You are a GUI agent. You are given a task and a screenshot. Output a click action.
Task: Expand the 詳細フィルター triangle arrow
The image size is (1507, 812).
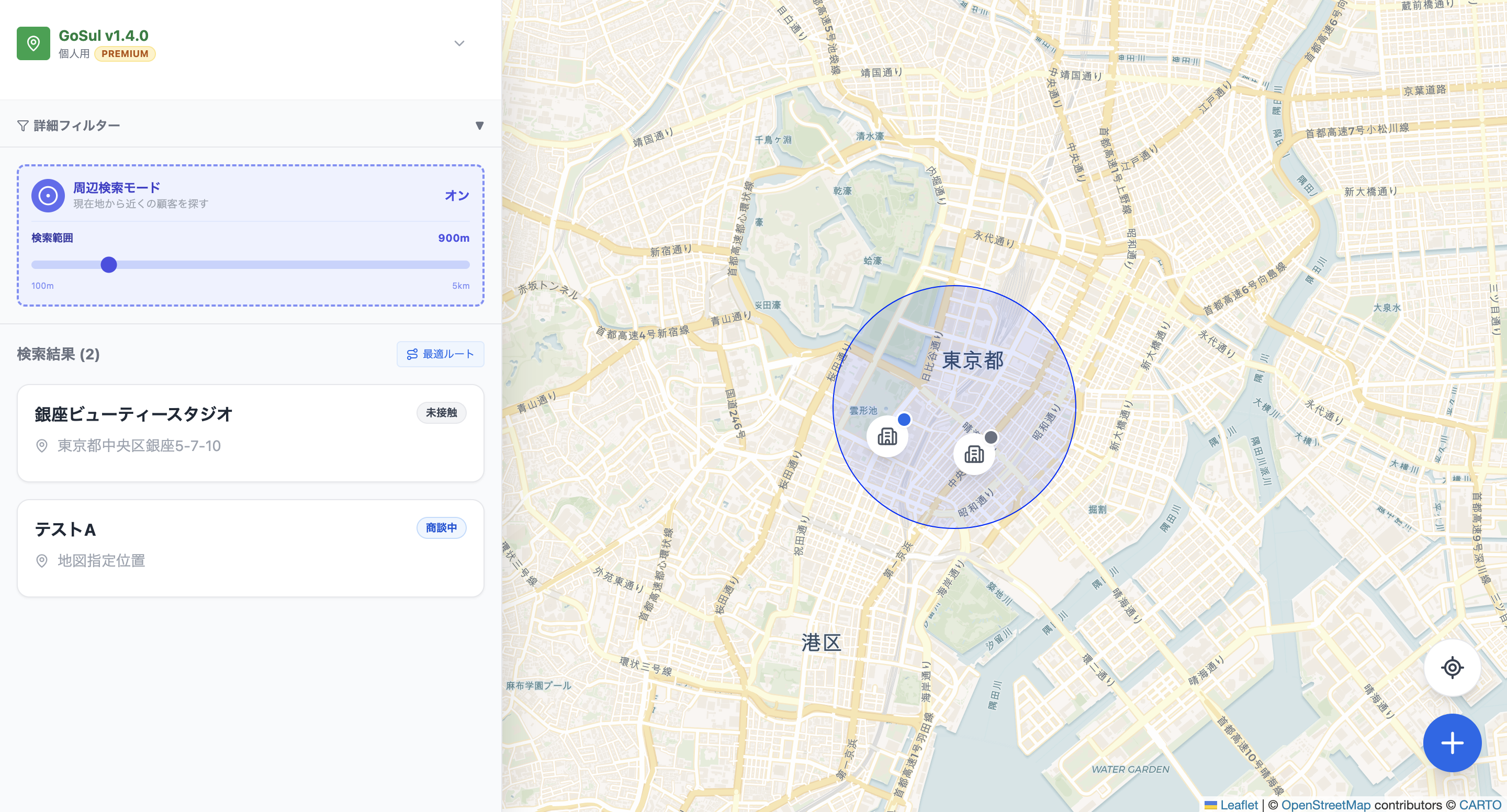pyautogui.click(x=479, y=126)
